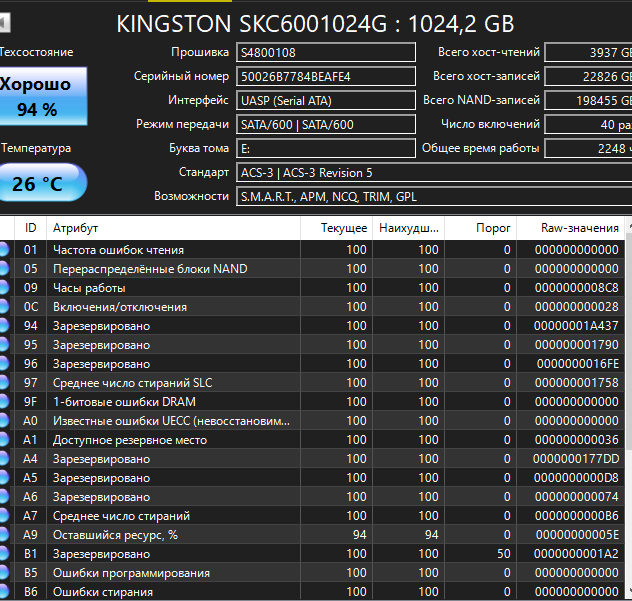632x601 pixels.
Task: Click raw value 0000000000D8
Action: pyautogui.click(x=576, y=478)
